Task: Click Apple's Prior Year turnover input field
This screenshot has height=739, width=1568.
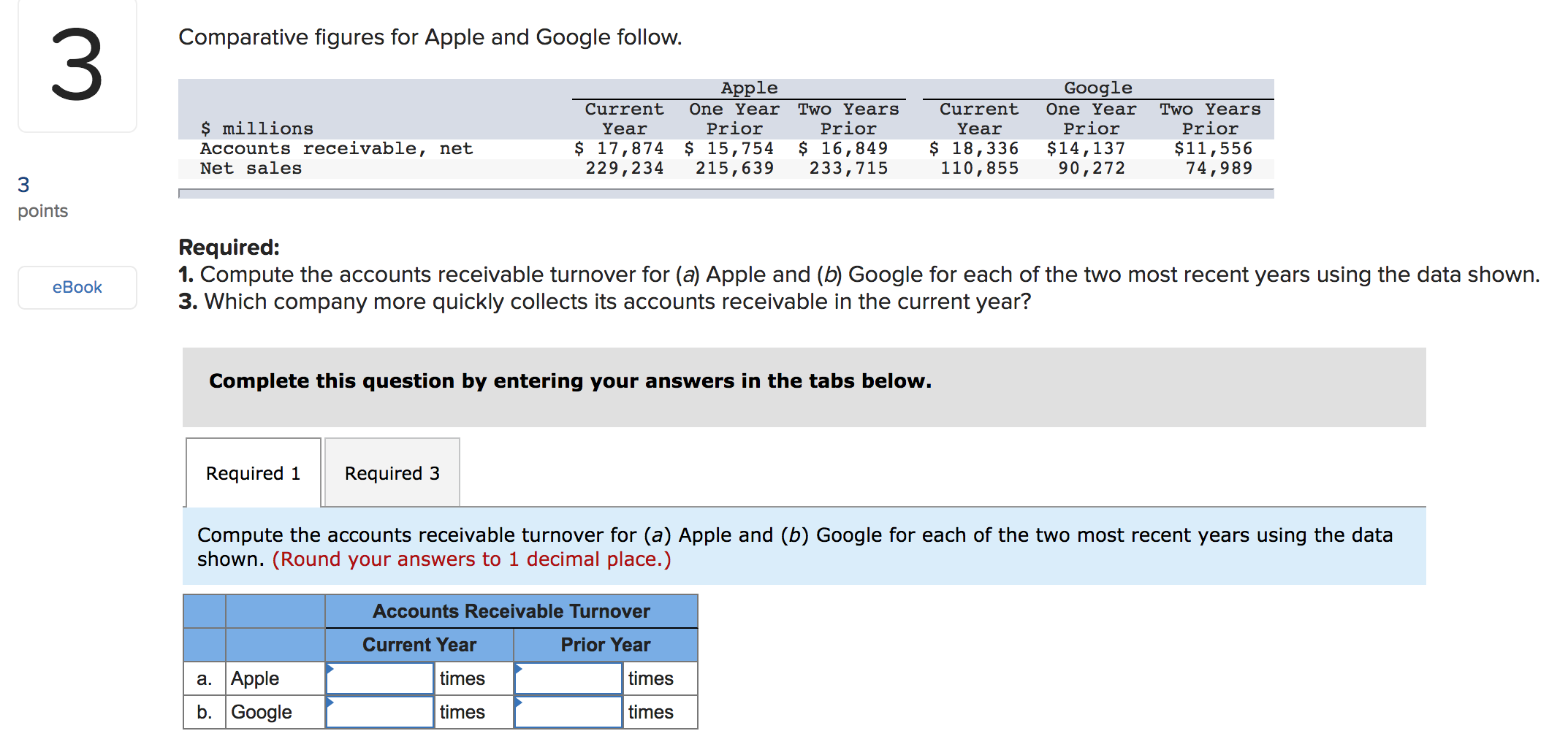Action: (x=568, y=678)
